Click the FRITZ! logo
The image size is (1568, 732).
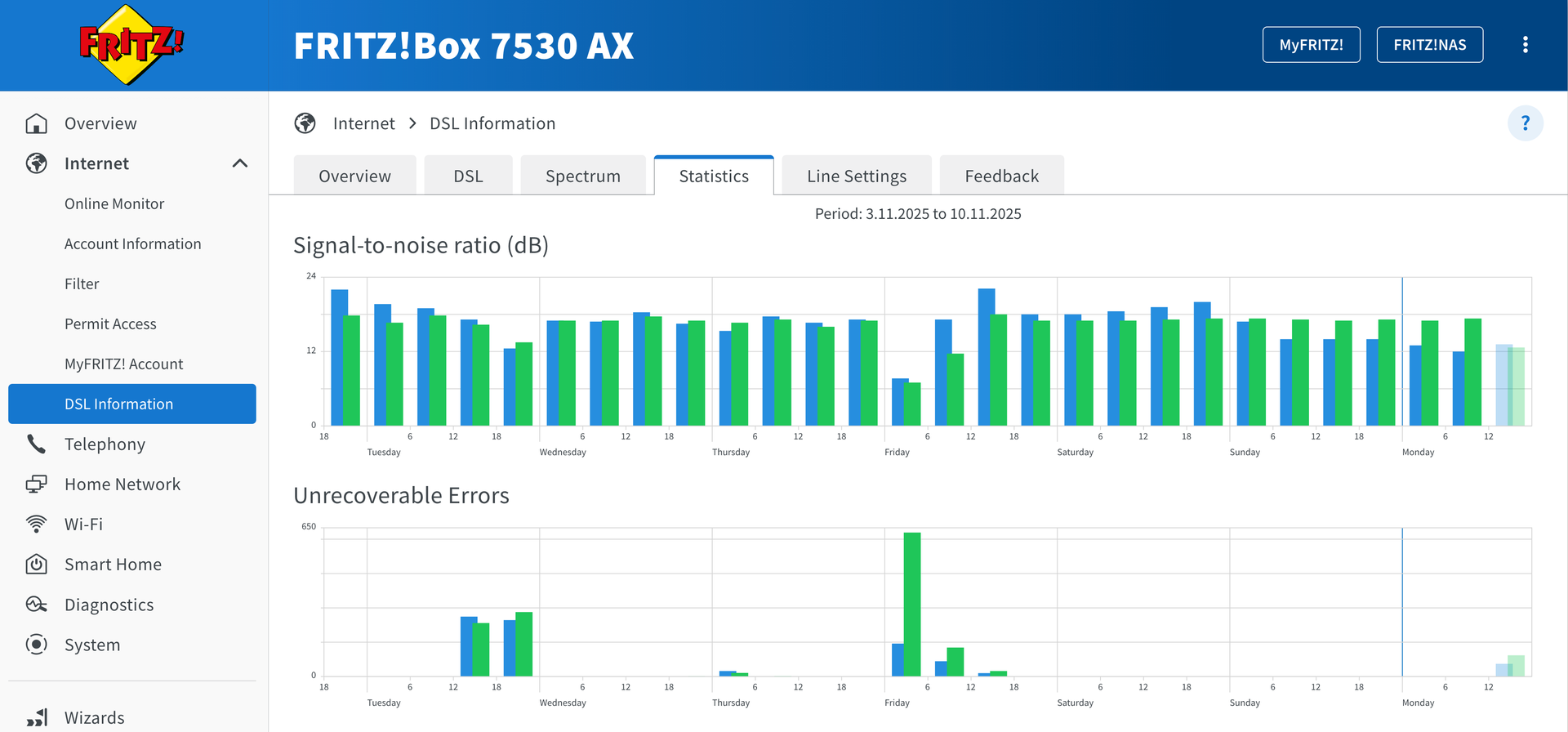point(131,45)
